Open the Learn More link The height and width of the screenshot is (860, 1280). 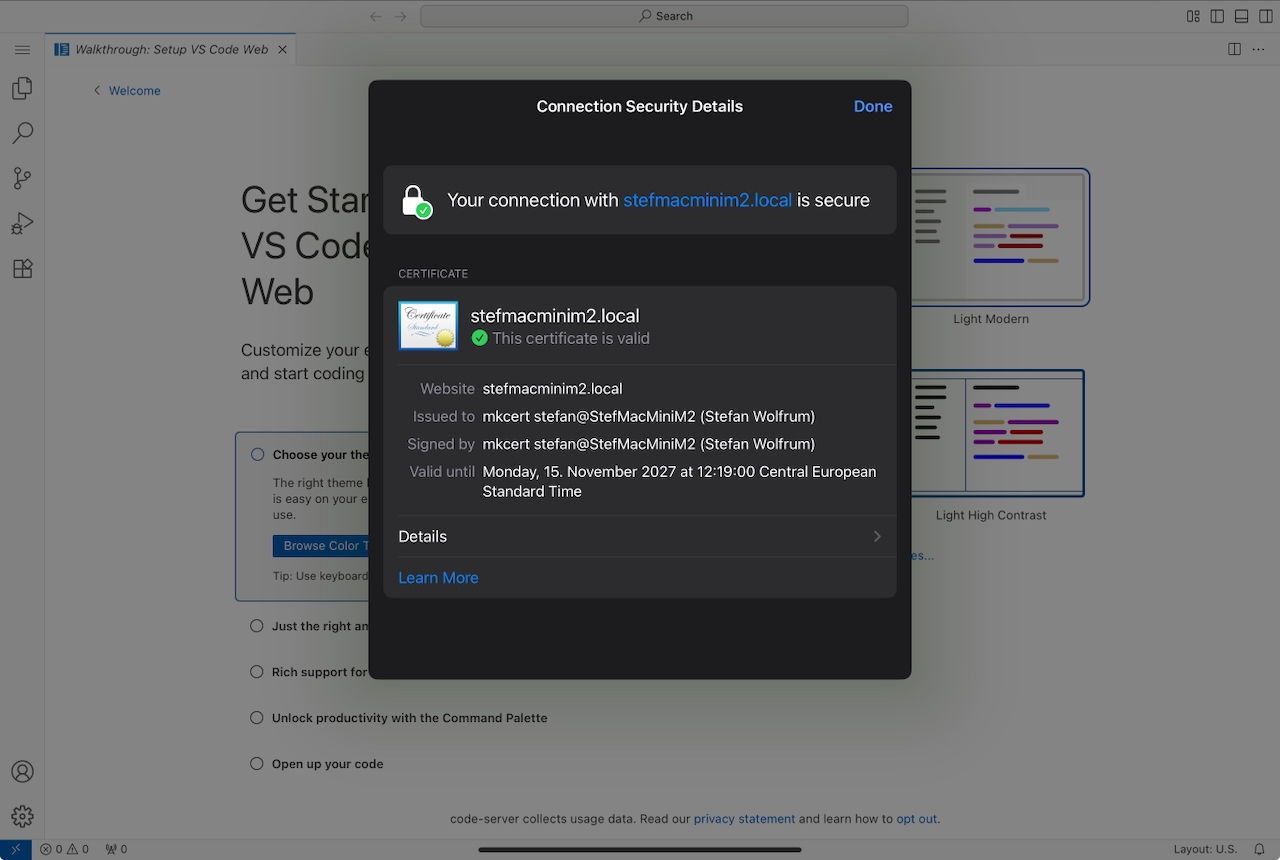438,578
